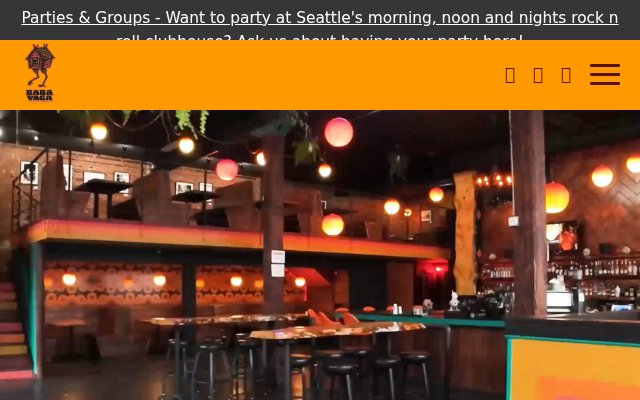Image resolution: width=640 pixels, height=400 pixels.
Task: Expand the site menu from the orange header
Action: click(x=604, y=75)
